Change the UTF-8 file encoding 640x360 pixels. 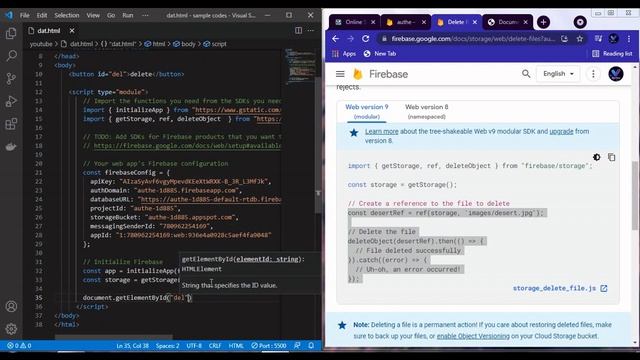(194, 346)
